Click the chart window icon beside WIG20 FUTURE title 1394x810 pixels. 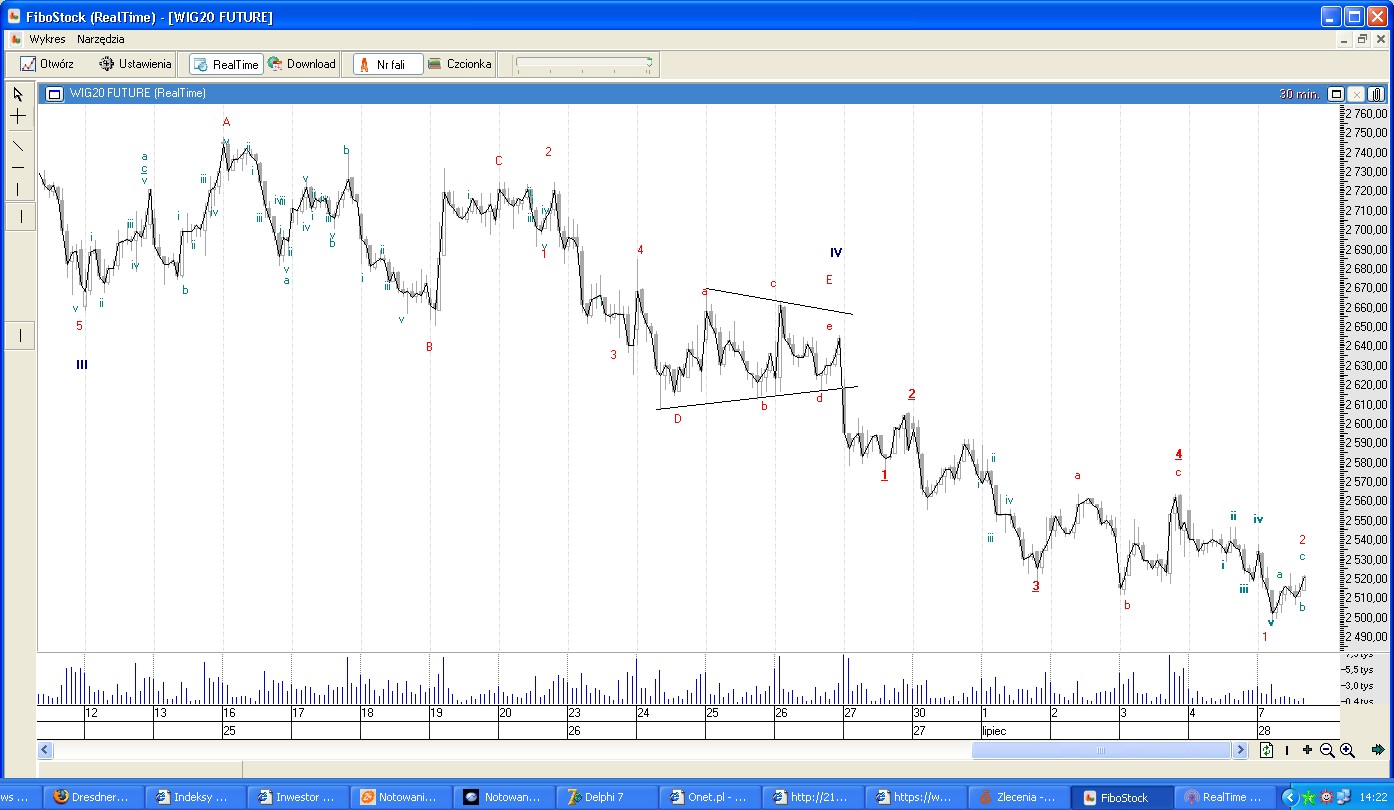(54, 94)
